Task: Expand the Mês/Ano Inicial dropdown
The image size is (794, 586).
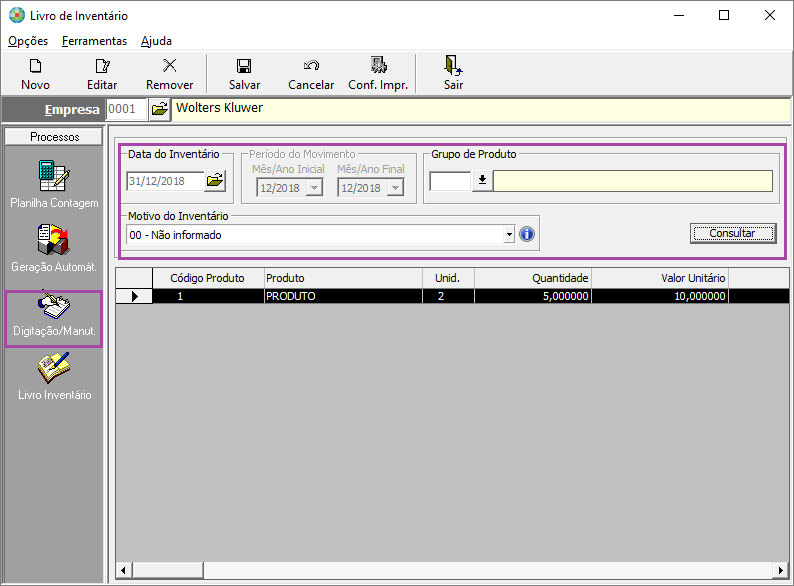Action: click(x=314, y=188)
